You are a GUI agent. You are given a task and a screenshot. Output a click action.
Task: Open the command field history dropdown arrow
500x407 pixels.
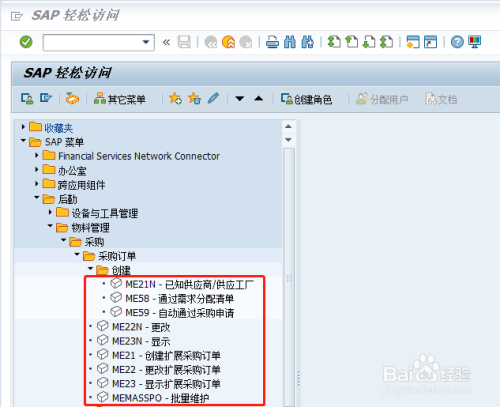146,42
